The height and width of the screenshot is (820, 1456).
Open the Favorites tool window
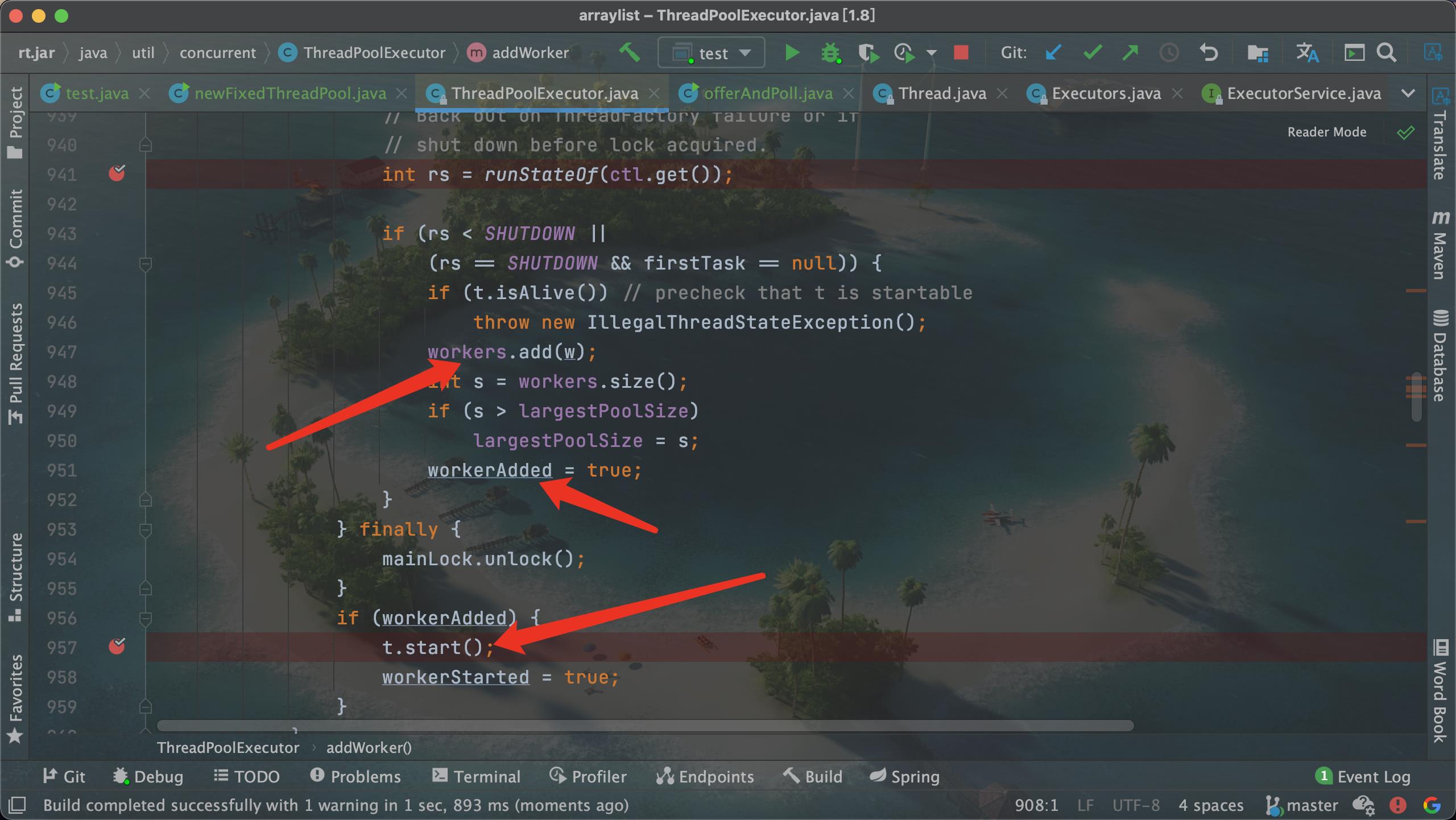pyautogui.click(x=15, y=699)
